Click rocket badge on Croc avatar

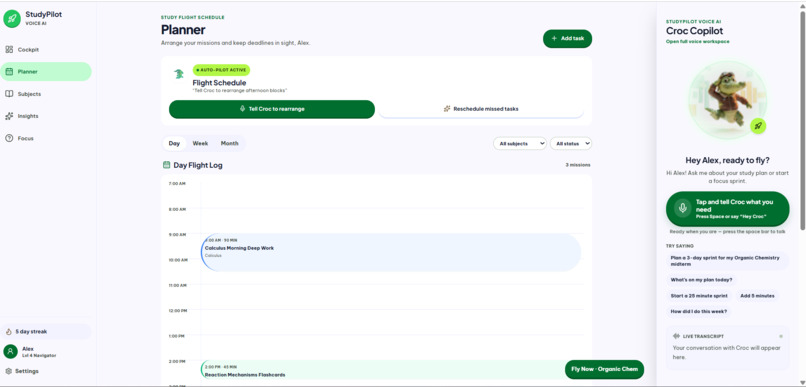tap(757, 125)
